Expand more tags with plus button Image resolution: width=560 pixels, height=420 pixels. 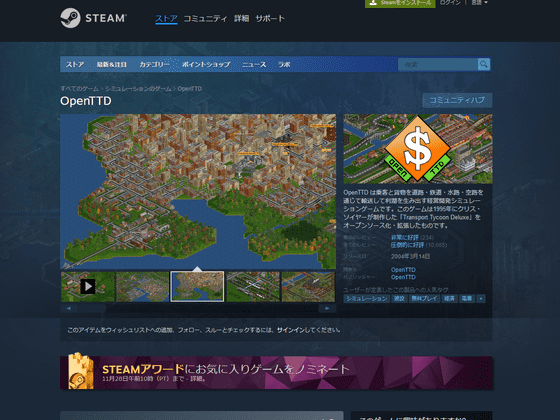pyautogui.click(x=481, y=299)
